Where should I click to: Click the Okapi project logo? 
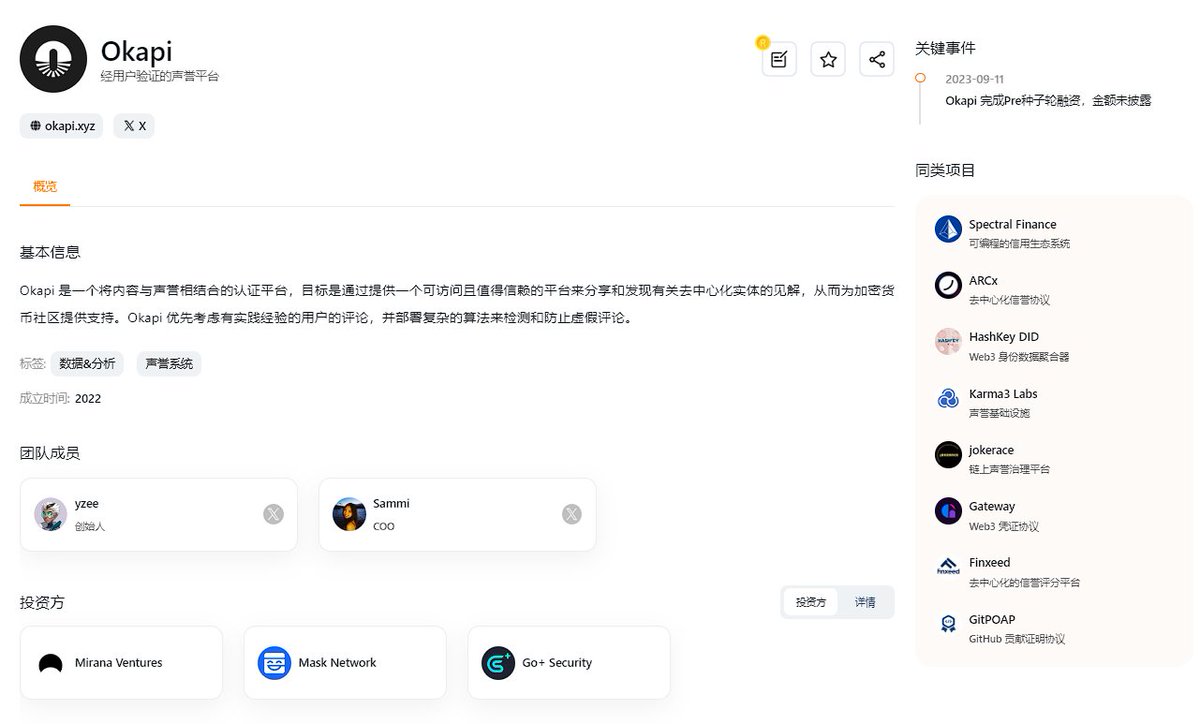[53, 59]
